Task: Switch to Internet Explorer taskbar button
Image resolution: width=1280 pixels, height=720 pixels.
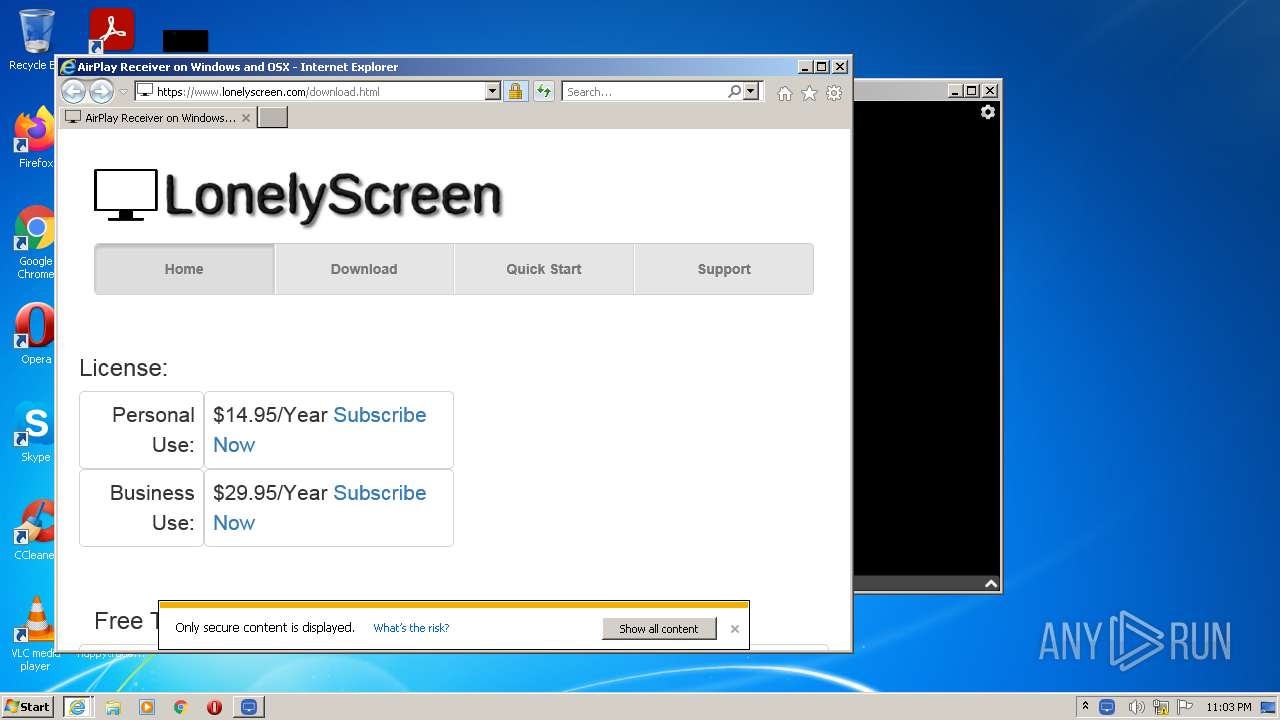Action: point(77,706)
